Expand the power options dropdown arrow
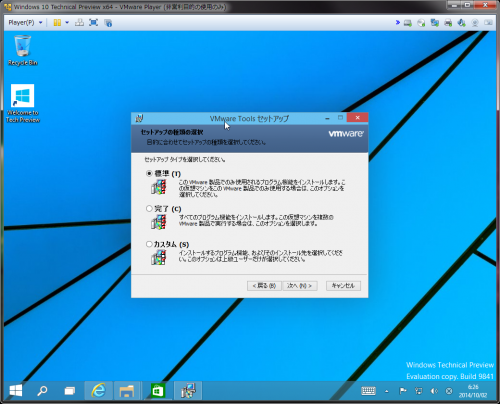This screenshot has height=404, width=500. pos(67,23)
